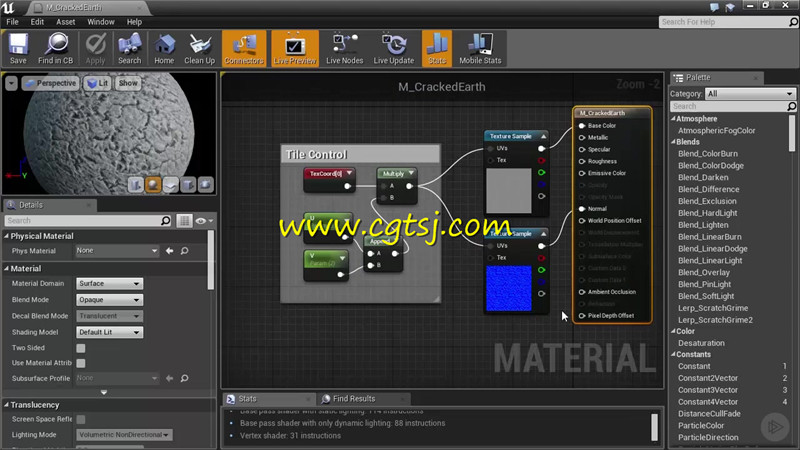Screen dimensions: 800x450
Task: Open Phys Material None dropdown
Action: (117, 251)
